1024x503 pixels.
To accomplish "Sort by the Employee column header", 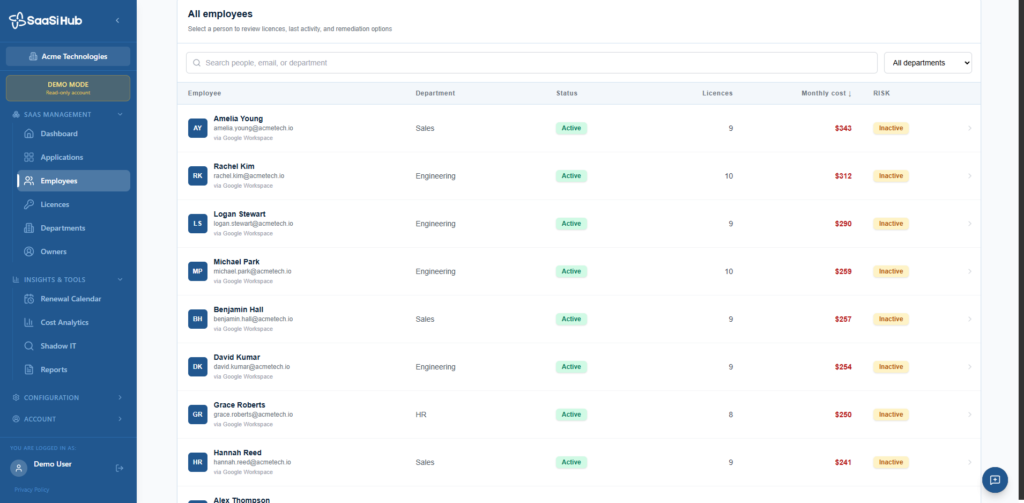I will (204, 93).
